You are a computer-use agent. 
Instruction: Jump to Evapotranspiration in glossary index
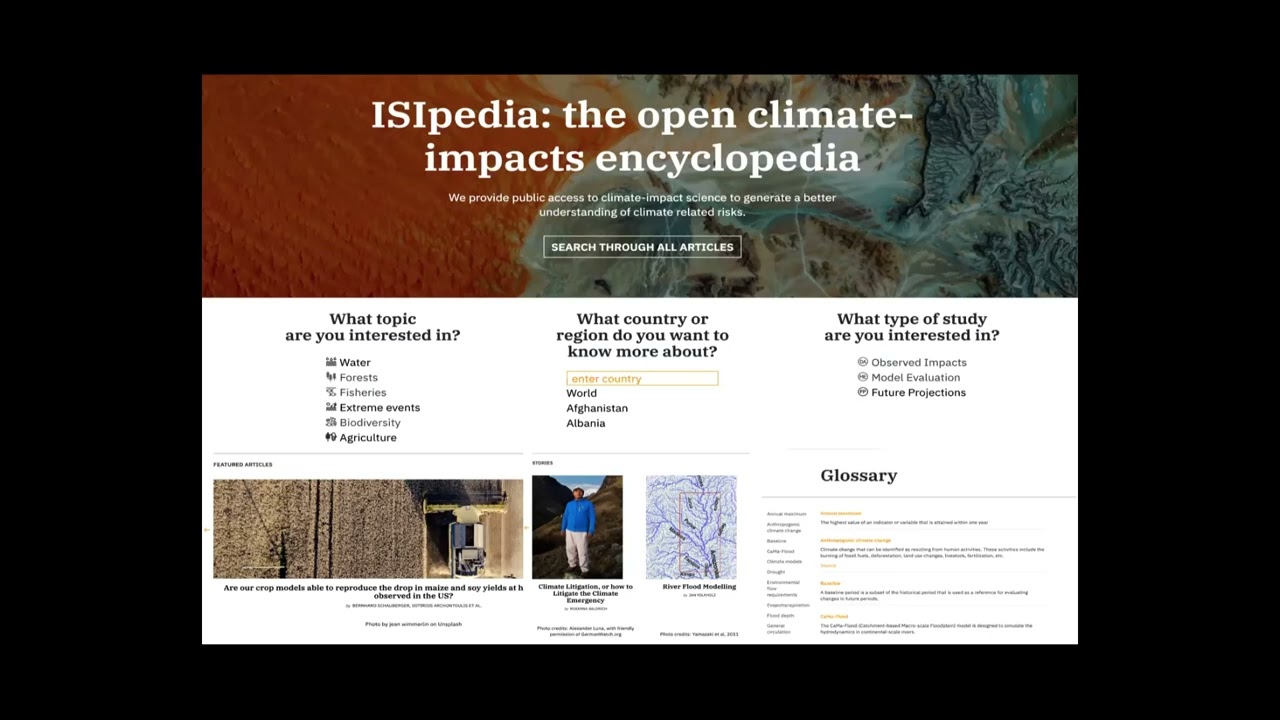coord(788,605)
